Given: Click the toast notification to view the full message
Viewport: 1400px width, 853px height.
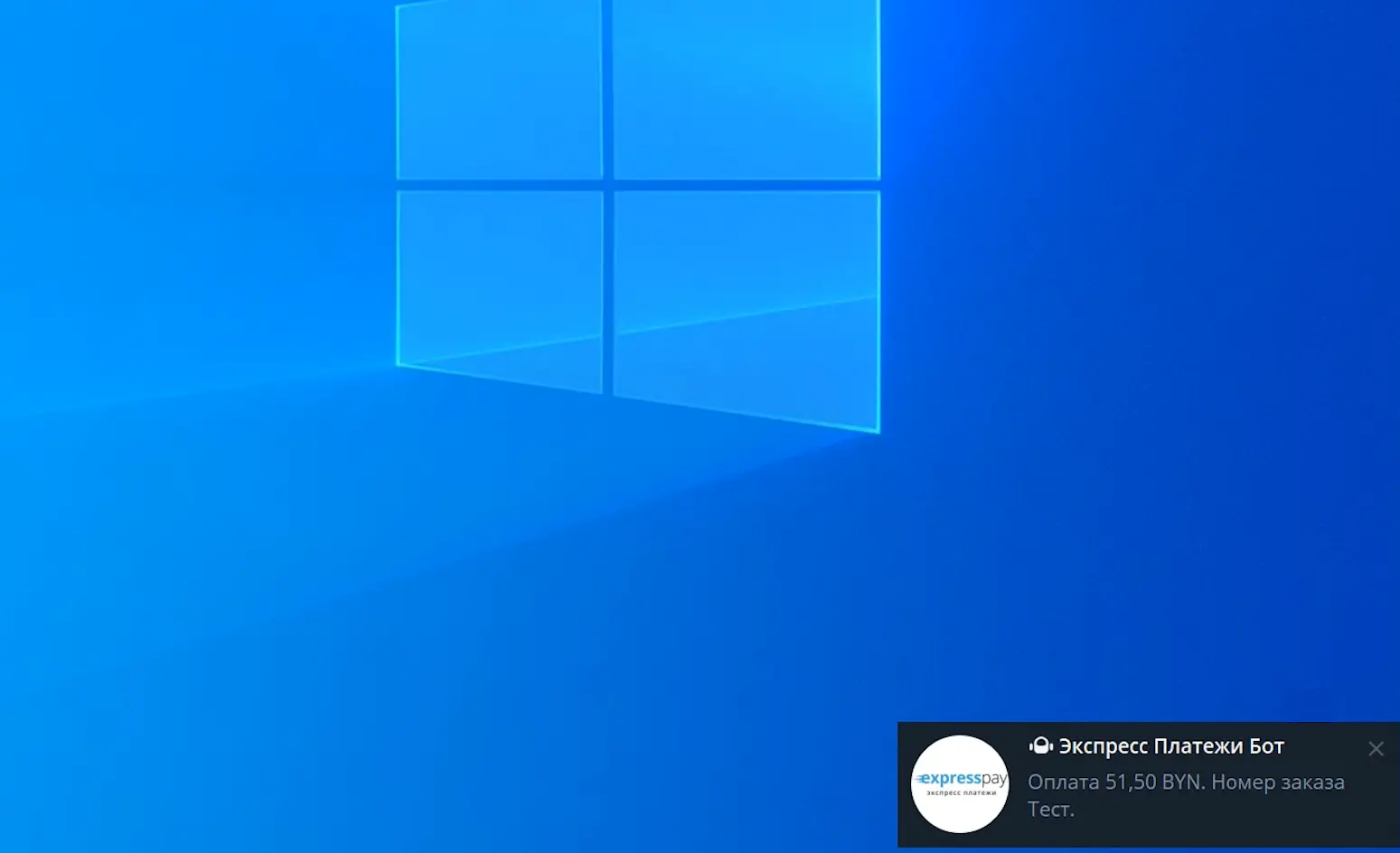Looking at the screenshot, I should [x=1148, y=786].
